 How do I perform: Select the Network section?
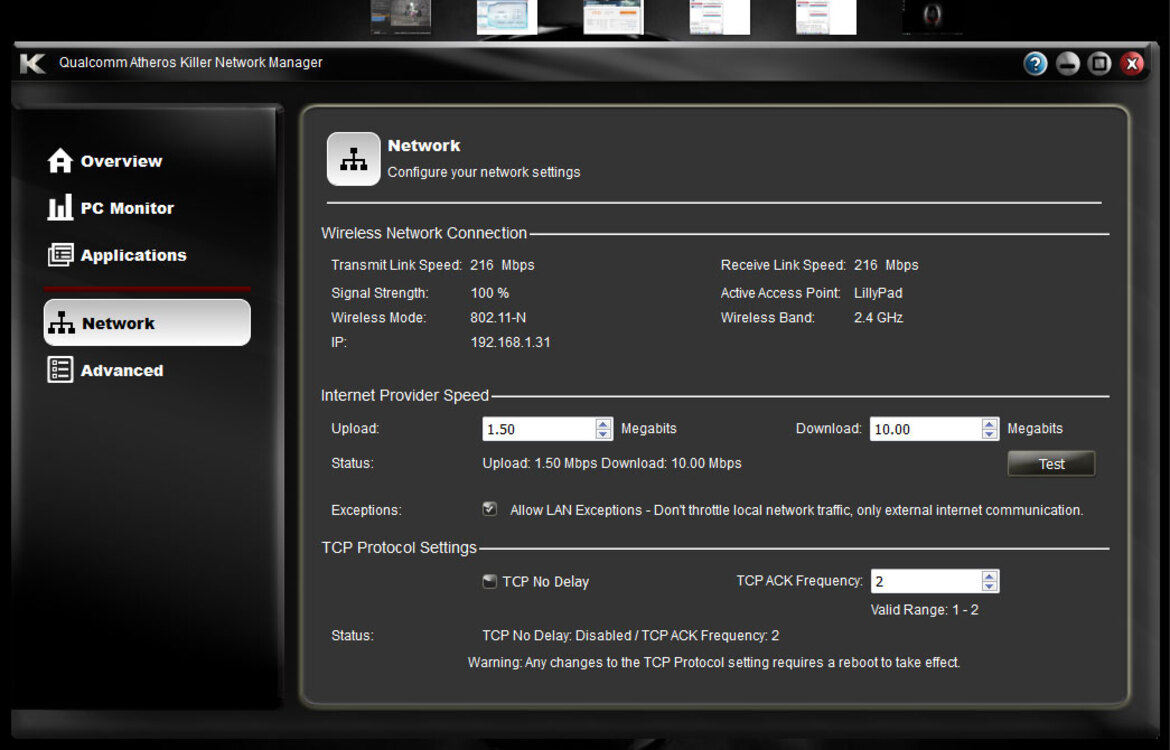[147, 322]
